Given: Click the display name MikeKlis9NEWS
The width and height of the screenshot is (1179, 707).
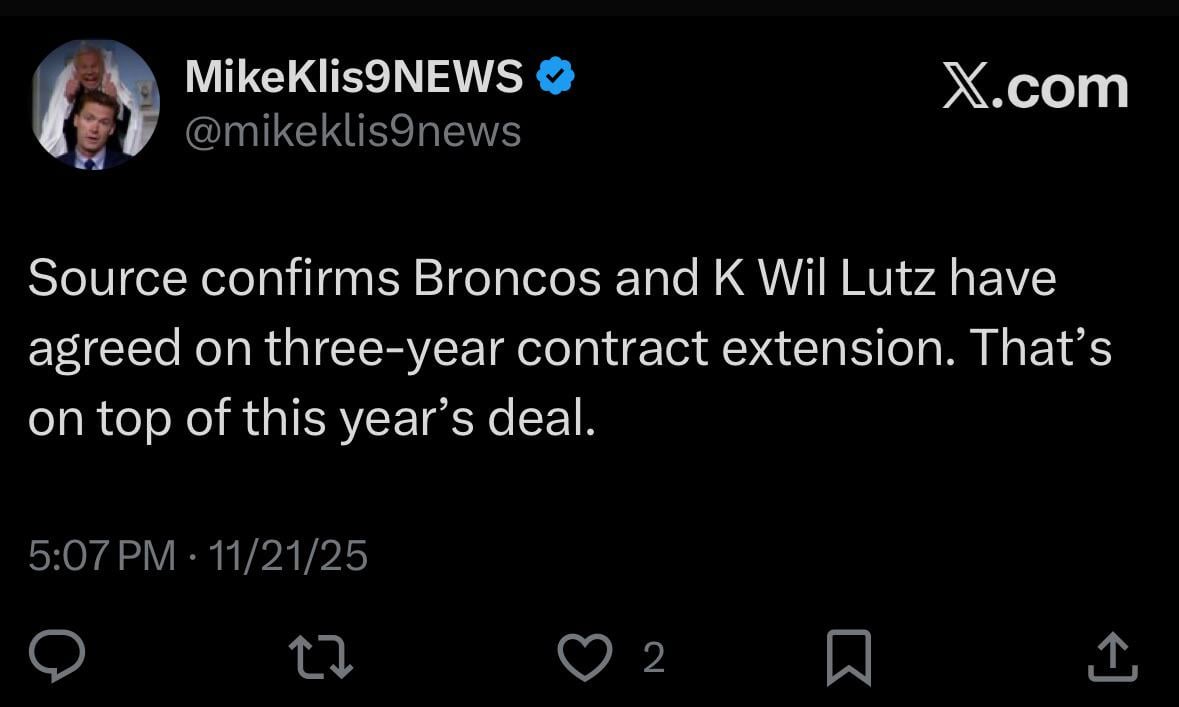Looking at the screenshot, I should (x=353, y=74).
